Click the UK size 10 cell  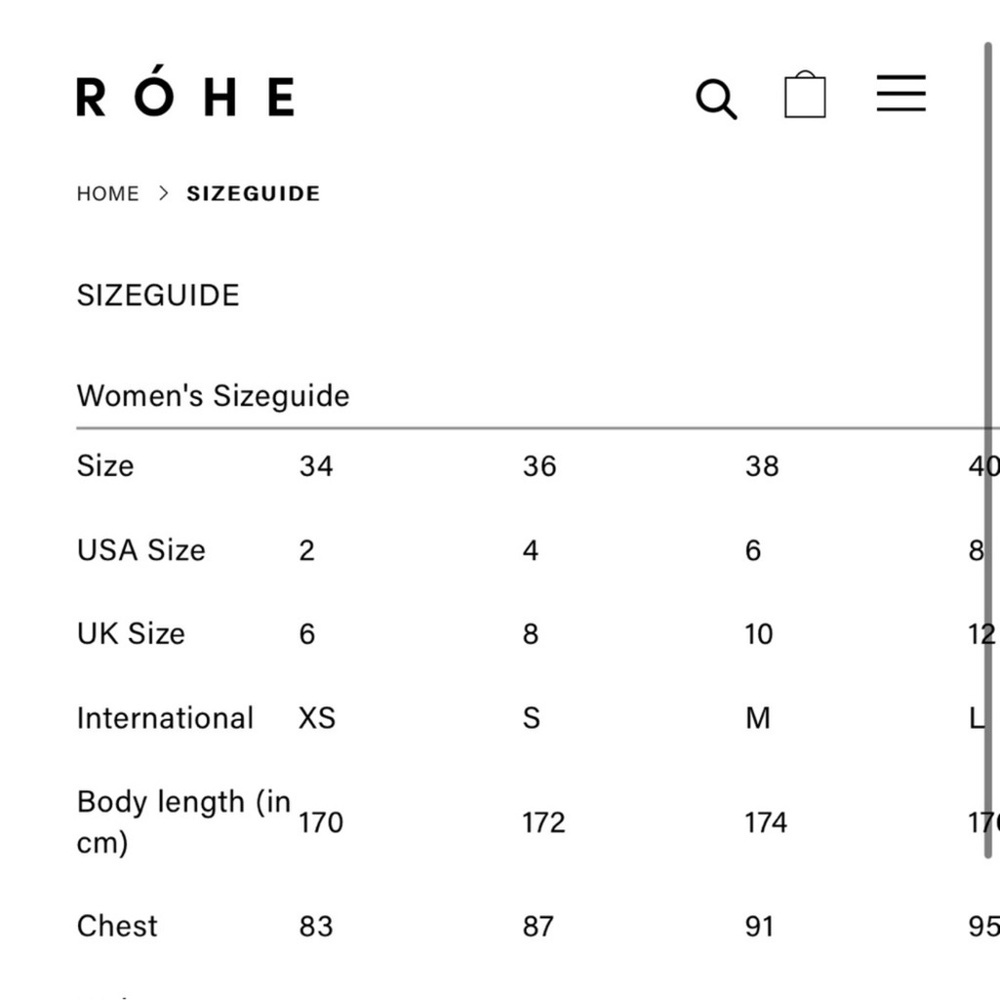pyautogui.click(x=759, y=635)
